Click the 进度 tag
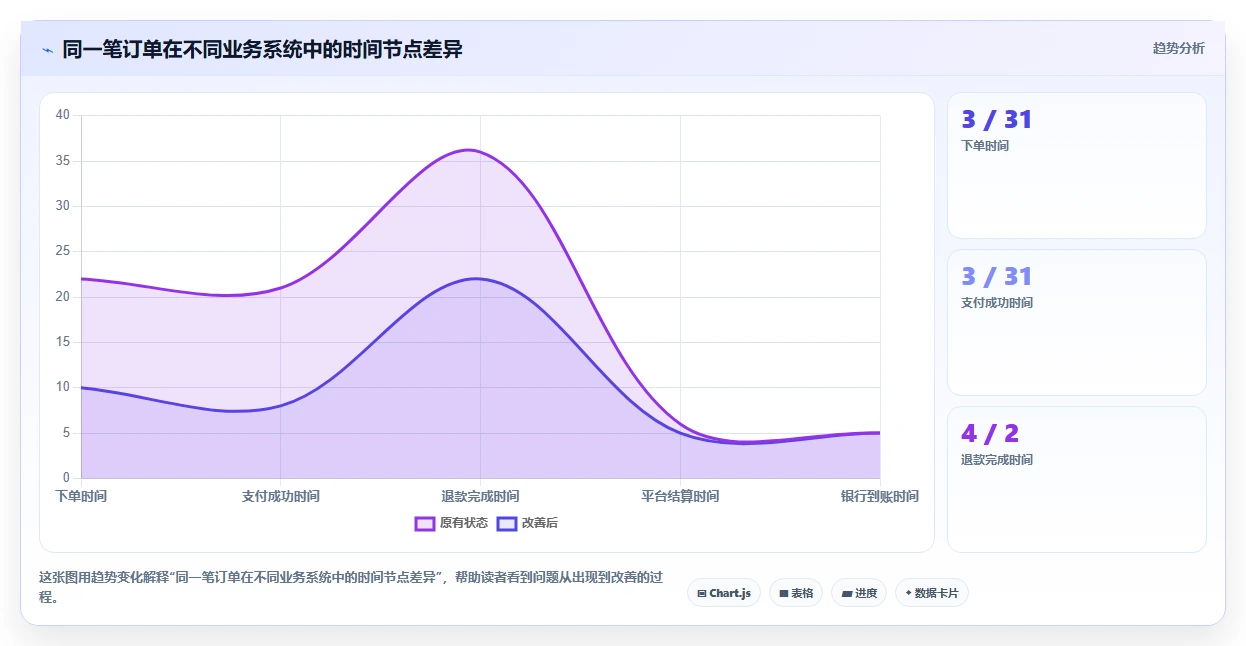 (859, 593)
